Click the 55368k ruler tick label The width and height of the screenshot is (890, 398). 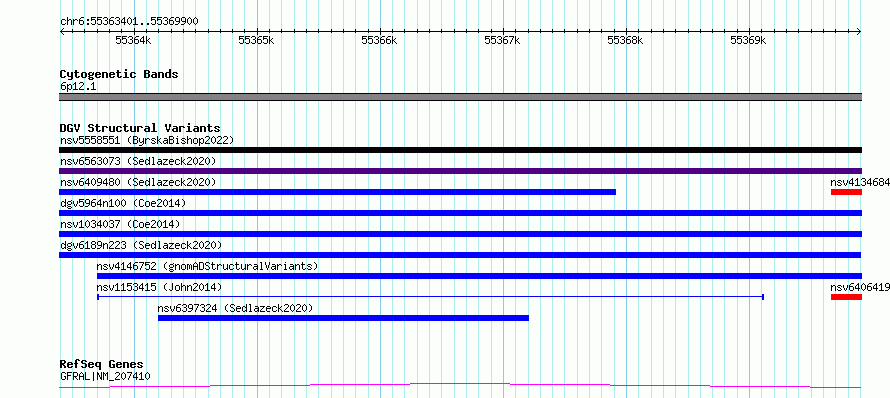625,40
